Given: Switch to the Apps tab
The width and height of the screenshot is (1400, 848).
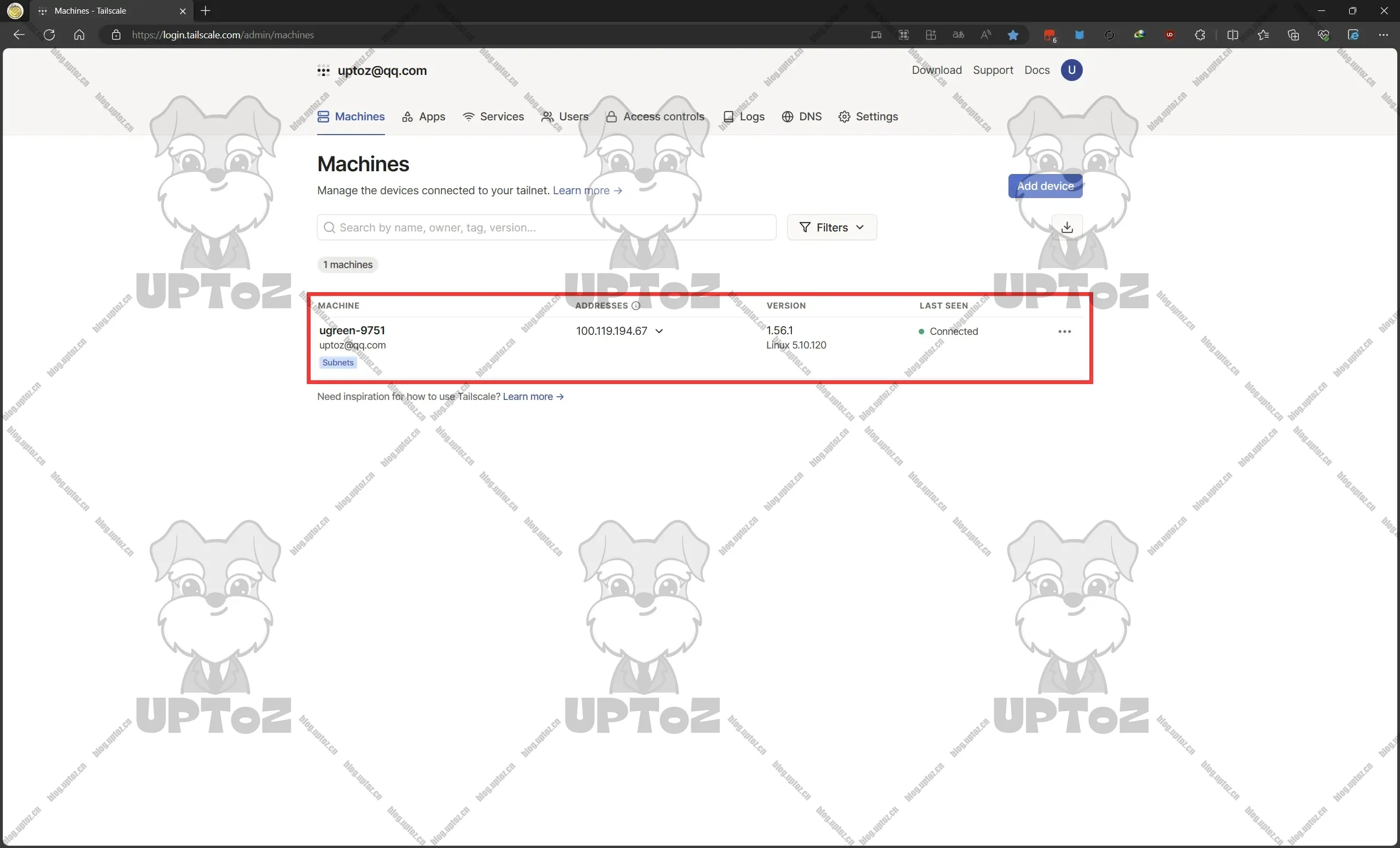Looking at the screenshot, I should tap(423, 117).
